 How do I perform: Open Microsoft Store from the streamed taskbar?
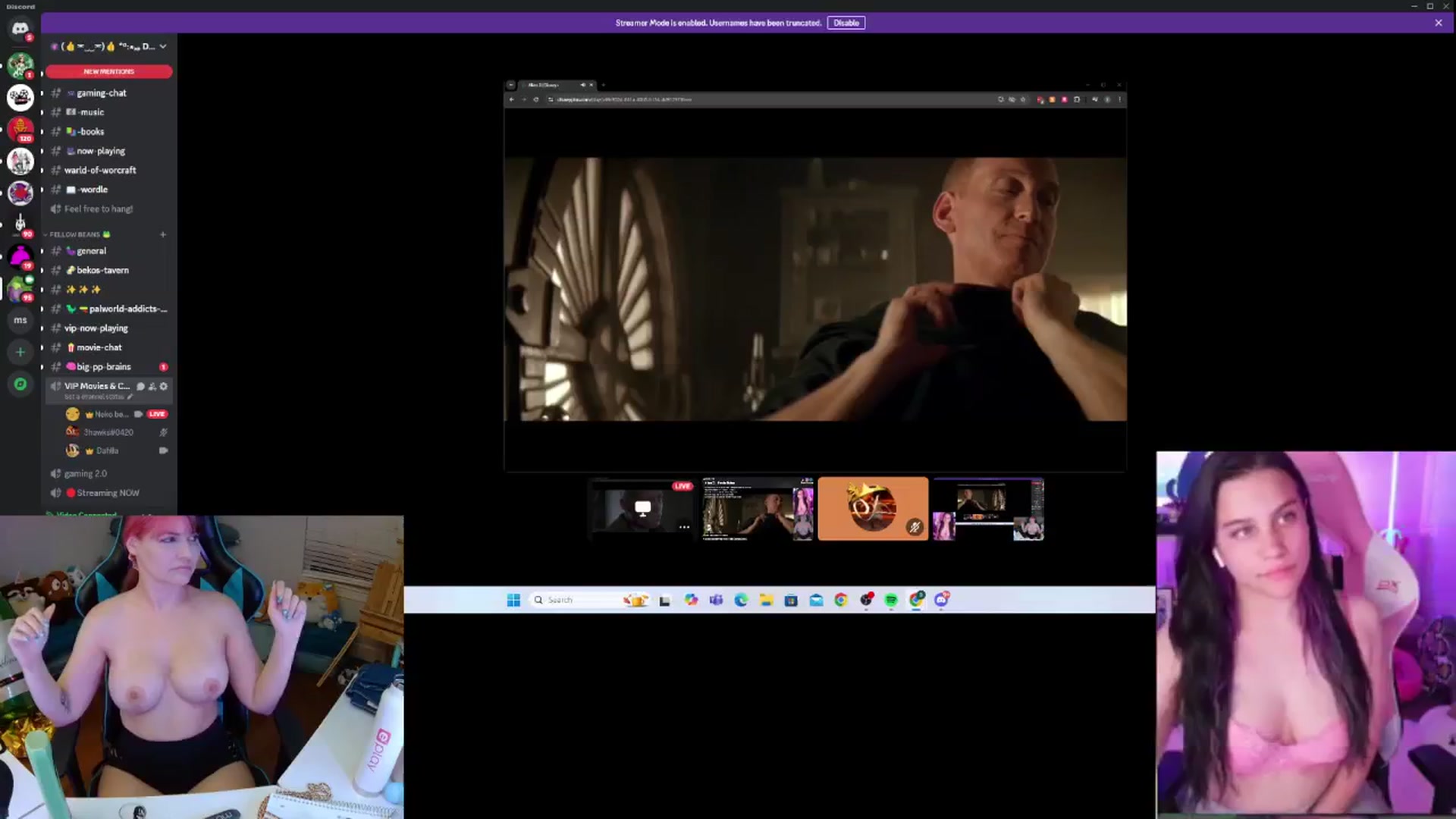[x=791, y=600]
